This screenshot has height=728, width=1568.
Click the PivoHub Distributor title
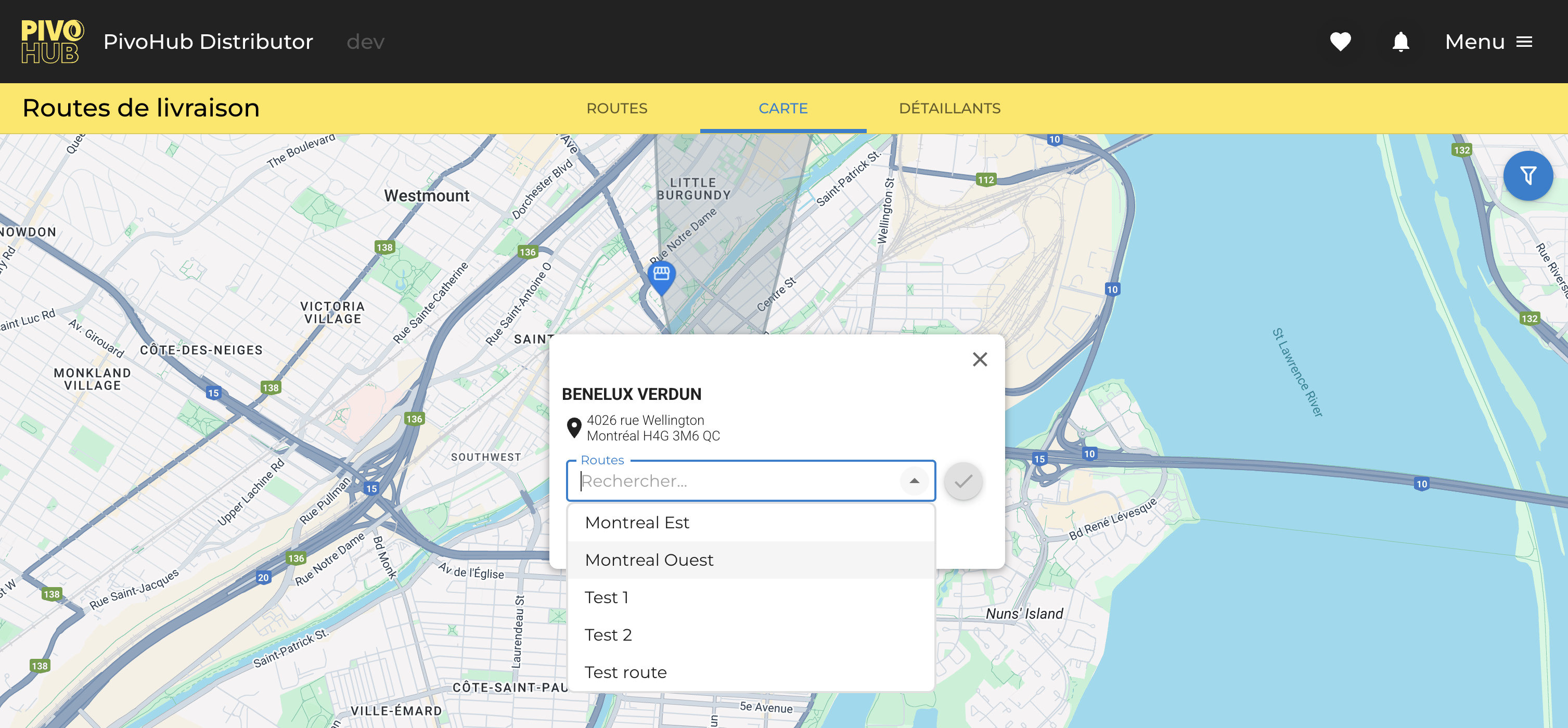(x=208, y=42)
